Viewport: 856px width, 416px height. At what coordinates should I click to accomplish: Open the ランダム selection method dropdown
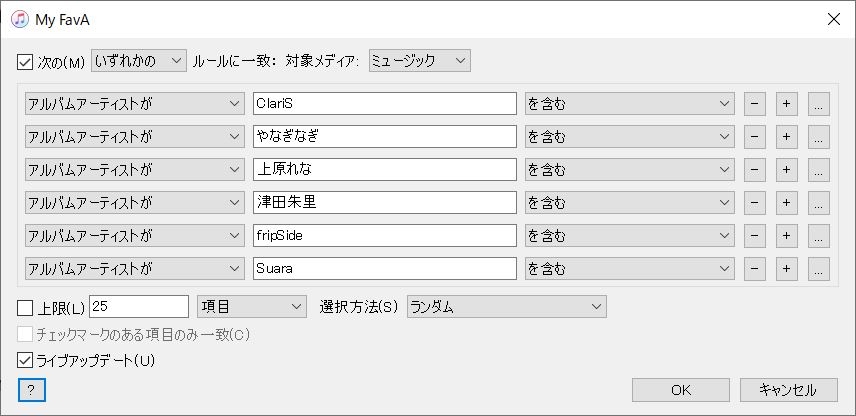click(506, 306)
